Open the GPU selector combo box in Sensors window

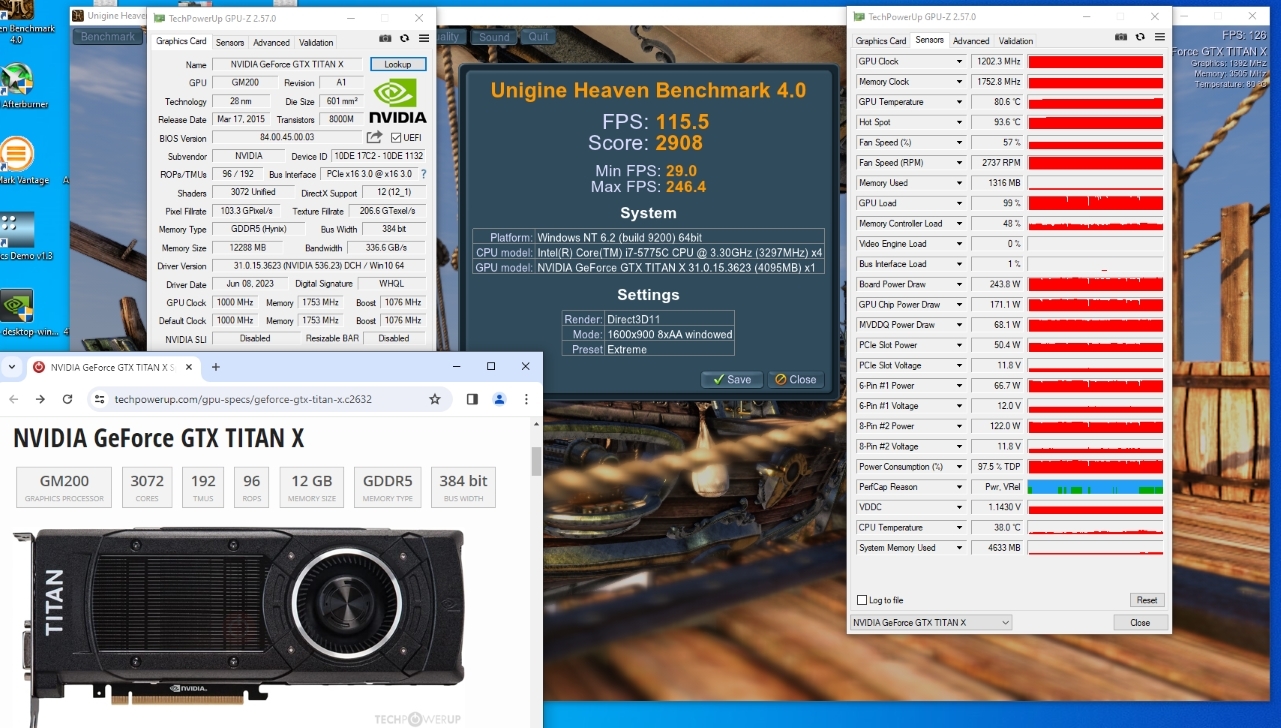pos(931,622)
